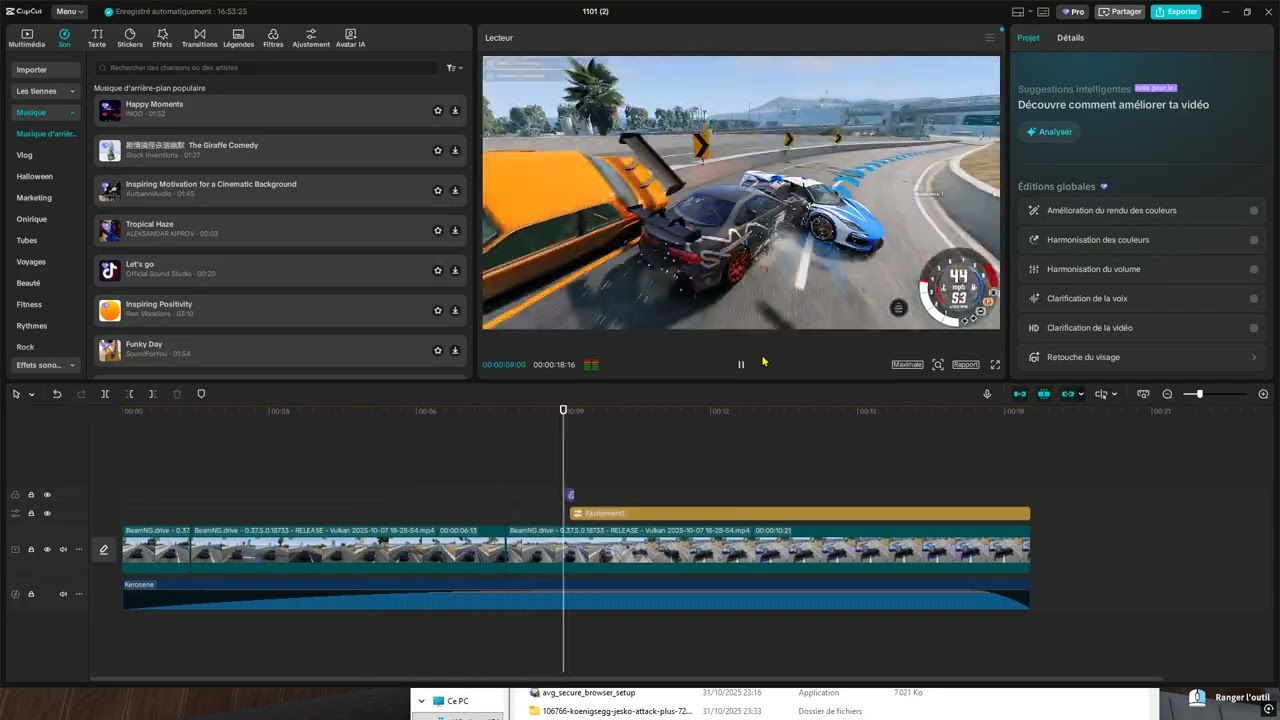Zoom out of the timeline
The height and width of the screenshot is (720, 1280).
pos(1167,394)
